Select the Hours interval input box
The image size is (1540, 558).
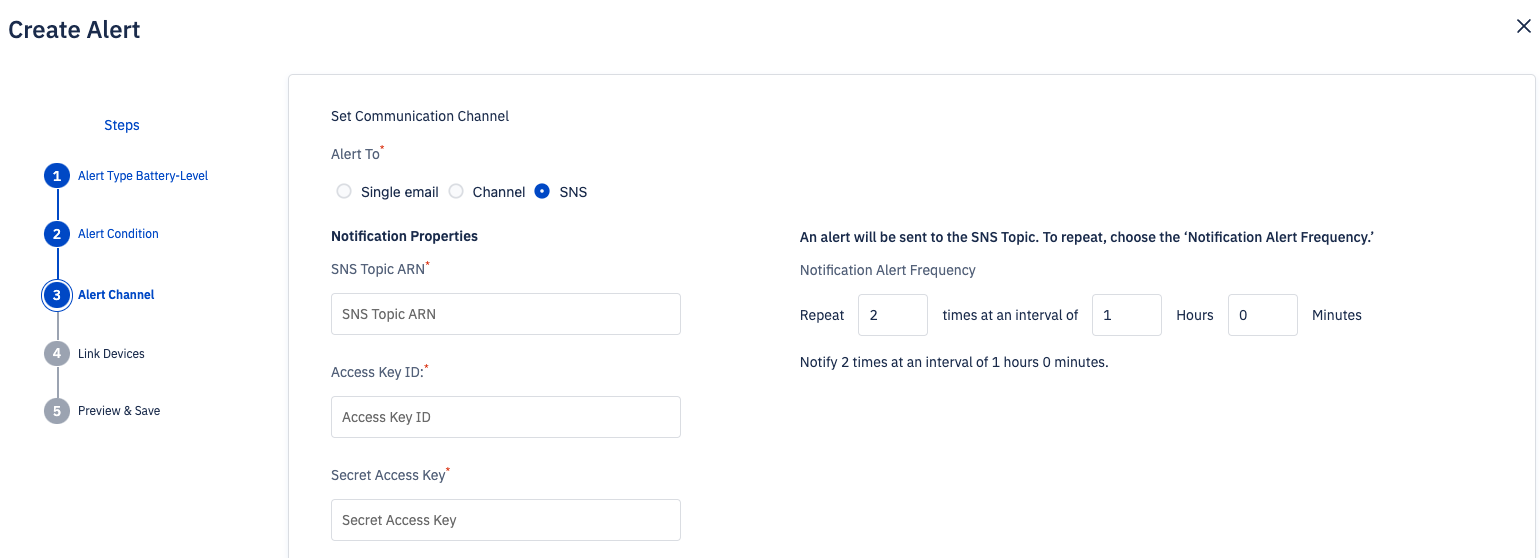(1127, 315)
